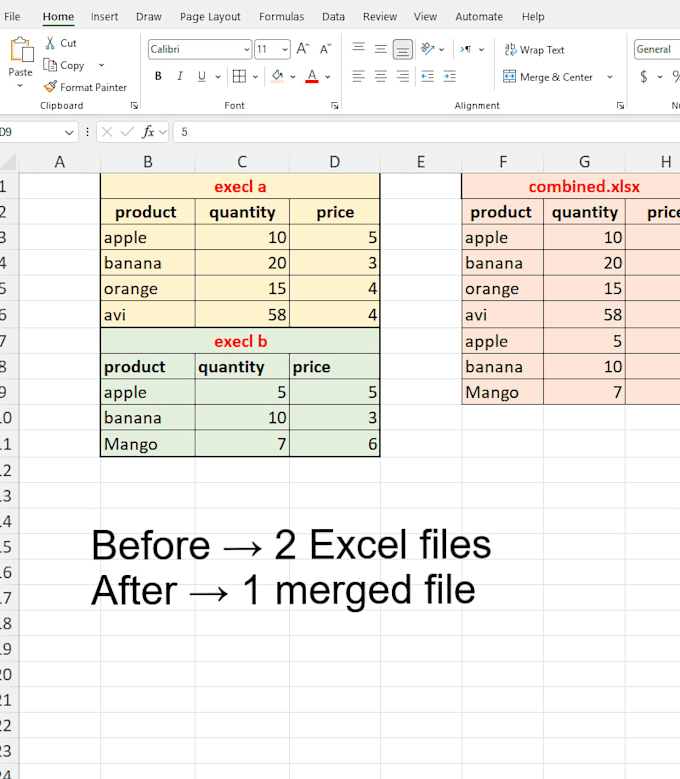The image size is (680, 779).
Task: Click Merge & Center
Action: 548,77
